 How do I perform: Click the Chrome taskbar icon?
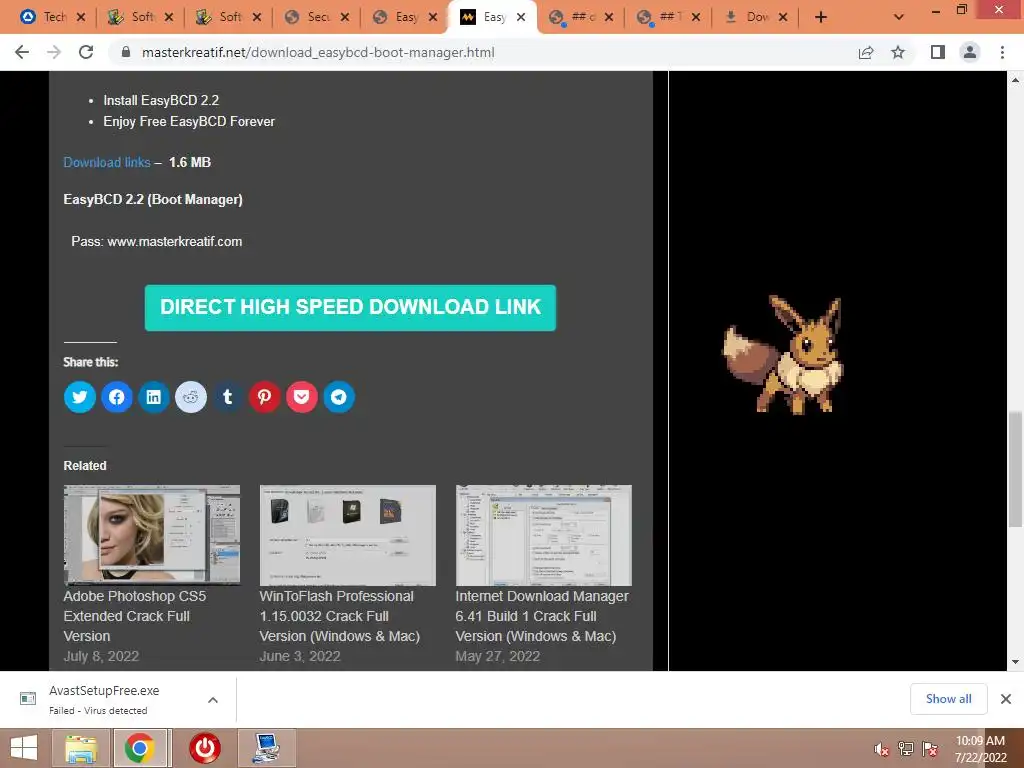(140, 748)
